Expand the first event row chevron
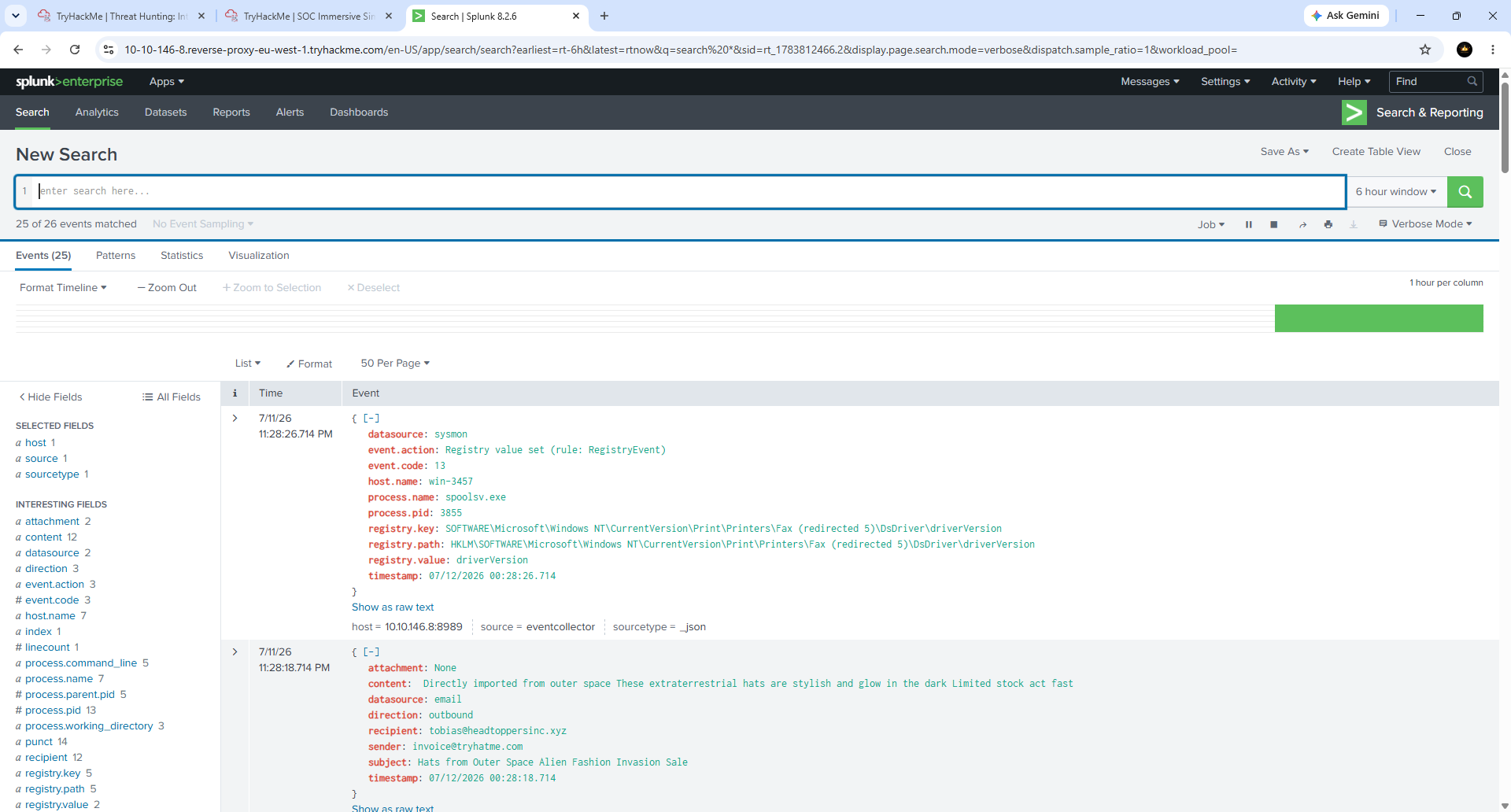 point(235,419)
